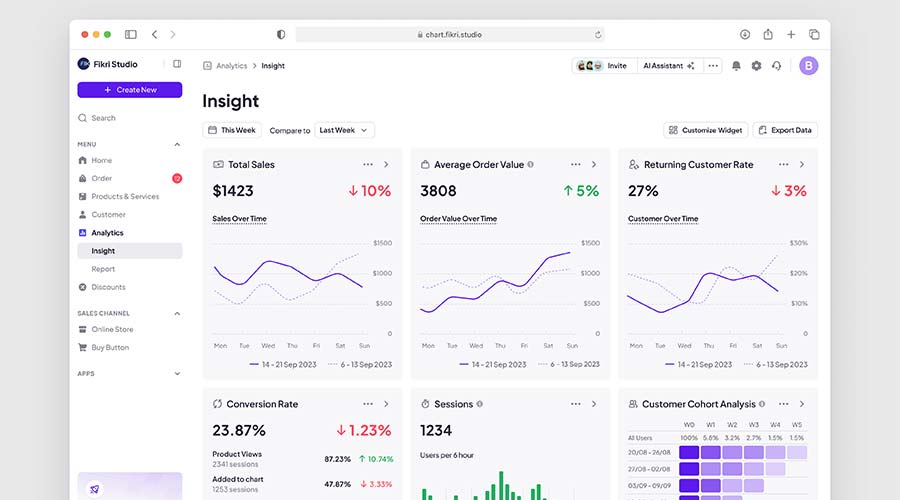Click the Sessions info icon
900x500 pixels.
(x=479, y=404)
